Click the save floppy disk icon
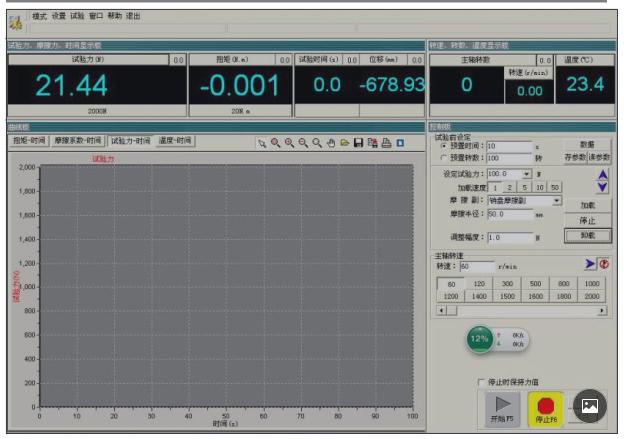This screenshot has height=439, width=624. pos(358,143)
